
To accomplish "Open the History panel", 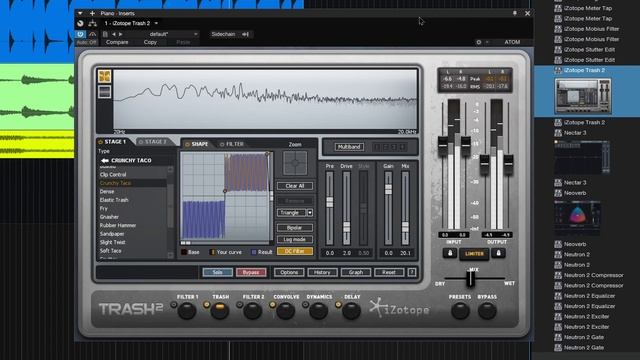I will click(x=322, y=272).
